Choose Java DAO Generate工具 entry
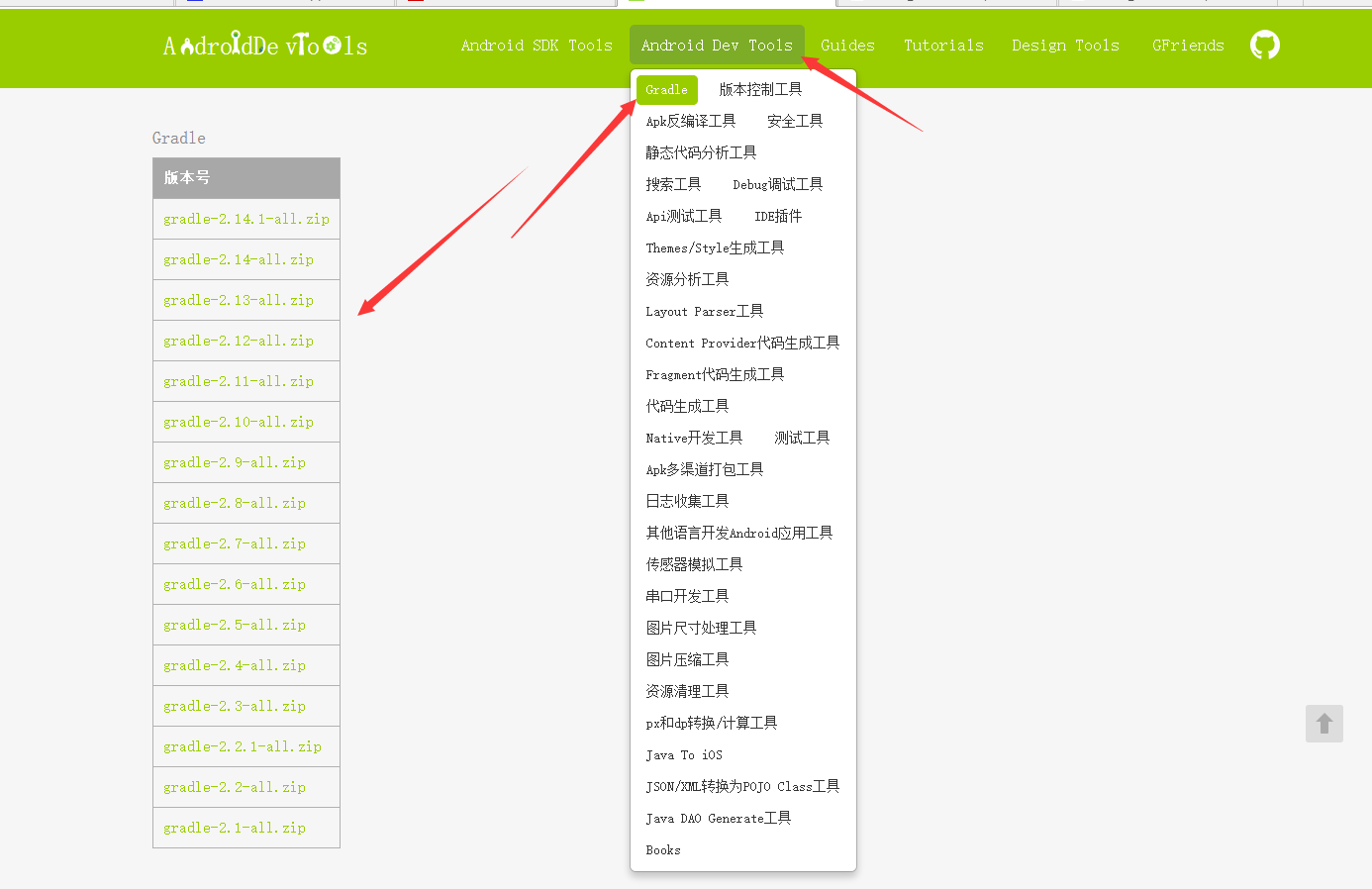Screen dimensions: 1372x889 point(719,819)
